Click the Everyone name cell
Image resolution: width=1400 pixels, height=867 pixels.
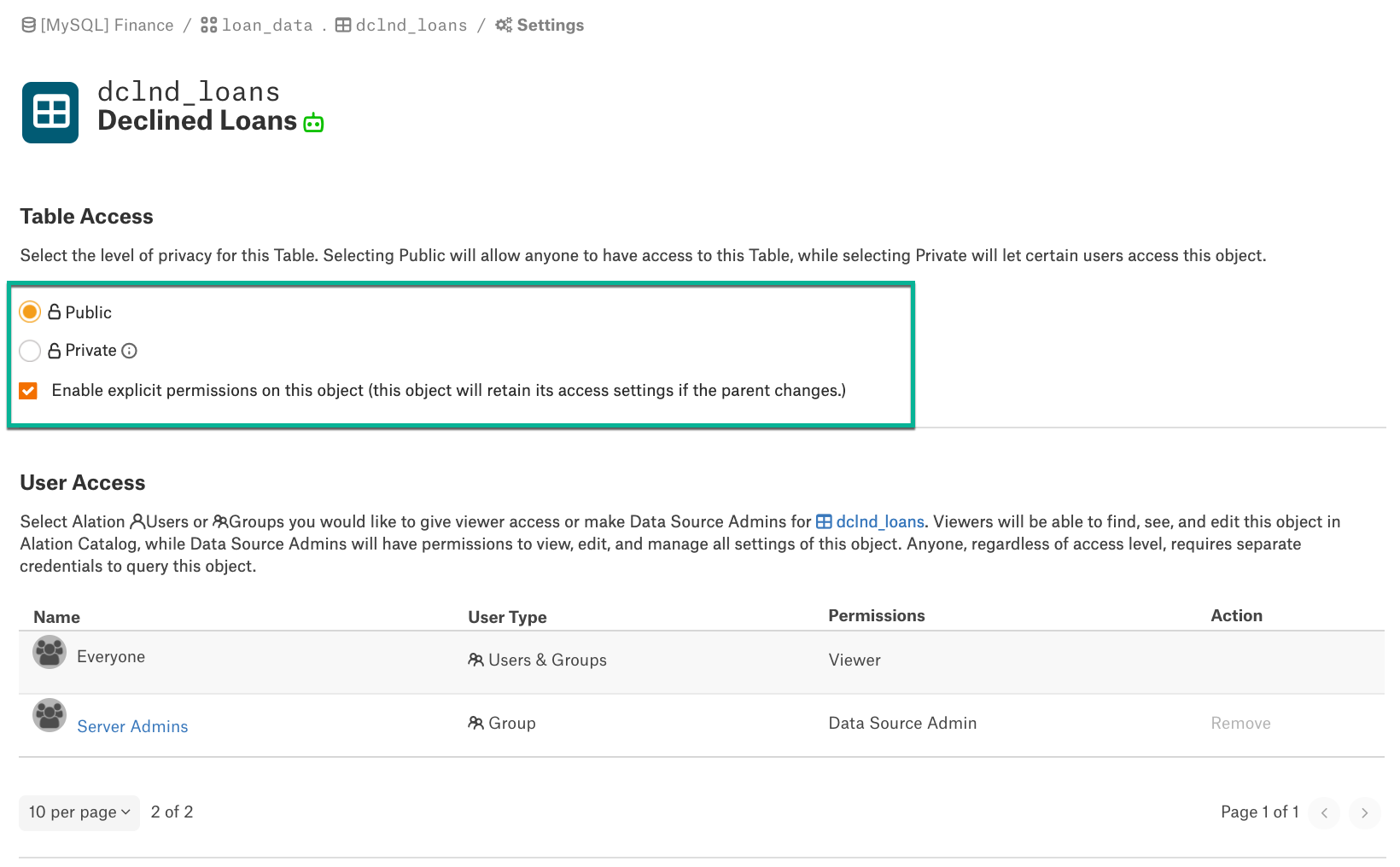(111, 656)
